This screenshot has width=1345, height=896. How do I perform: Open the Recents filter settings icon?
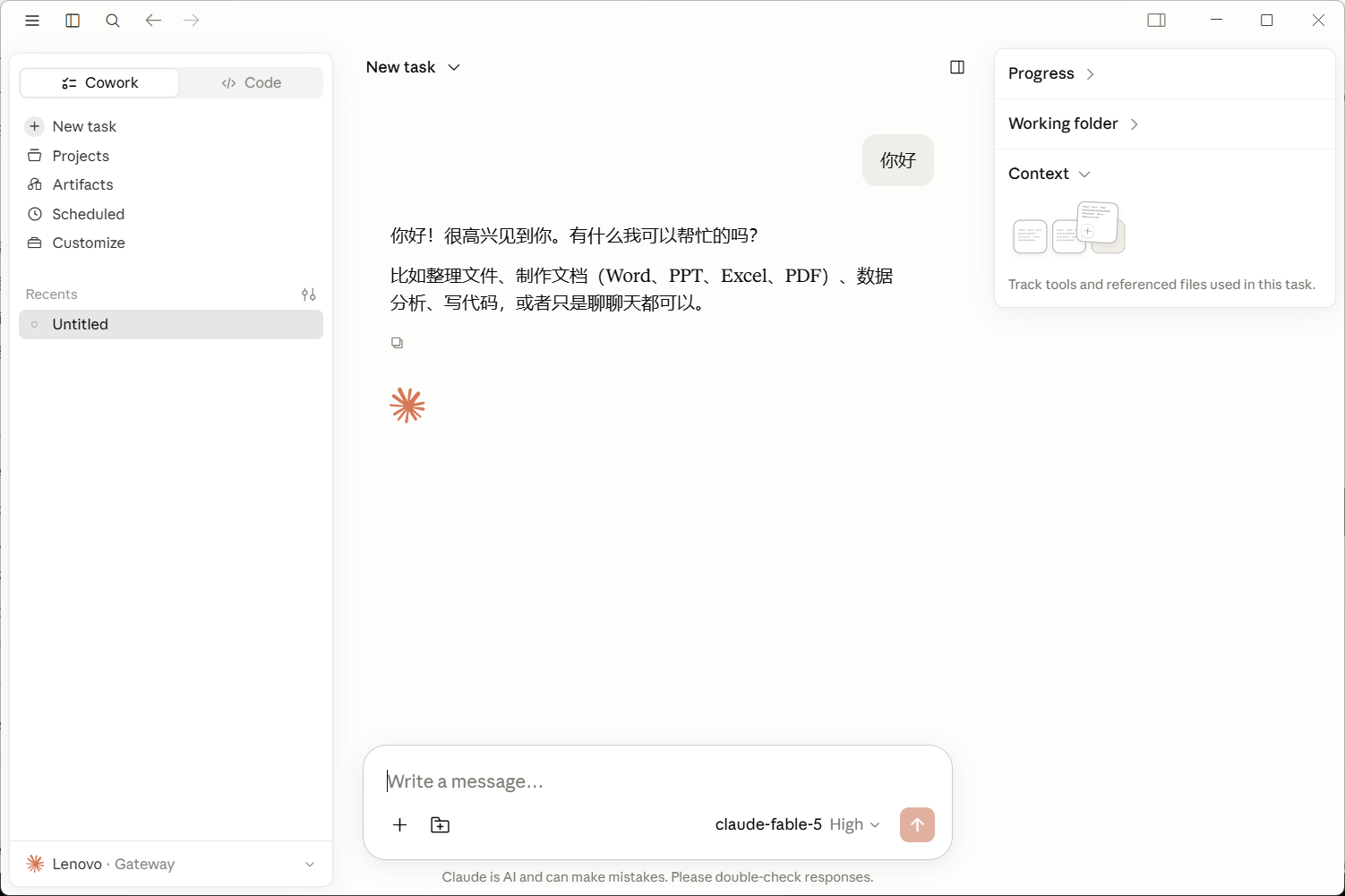tap(309, 294)
